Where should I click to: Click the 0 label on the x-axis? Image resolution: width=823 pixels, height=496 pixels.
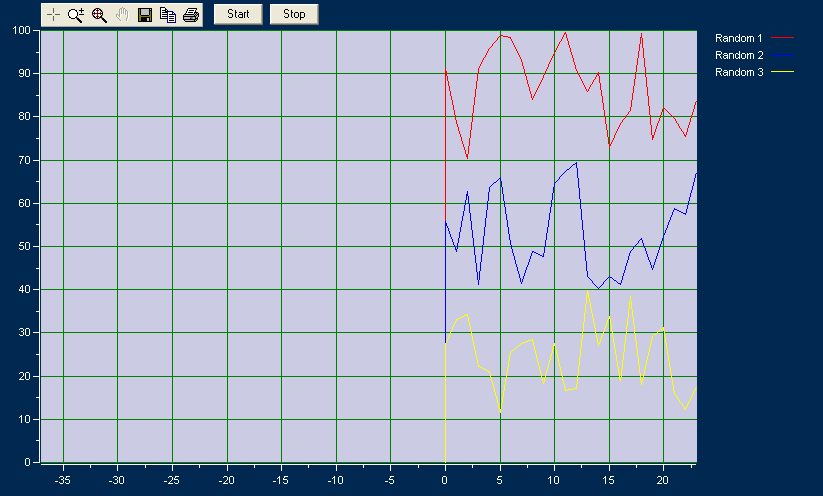click(x=445, y=479)
